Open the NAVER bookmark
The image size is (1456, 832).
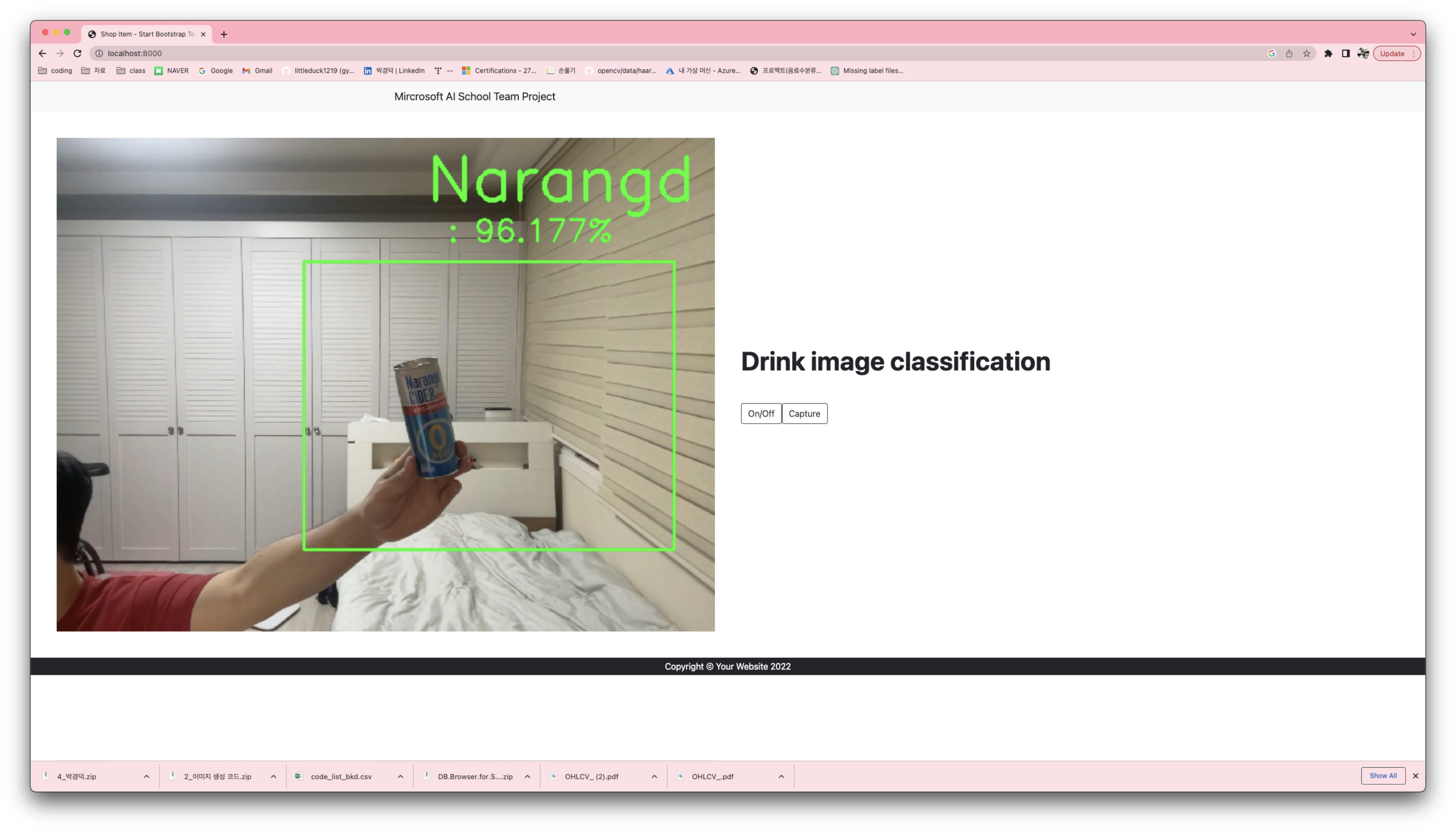point(171,71)
